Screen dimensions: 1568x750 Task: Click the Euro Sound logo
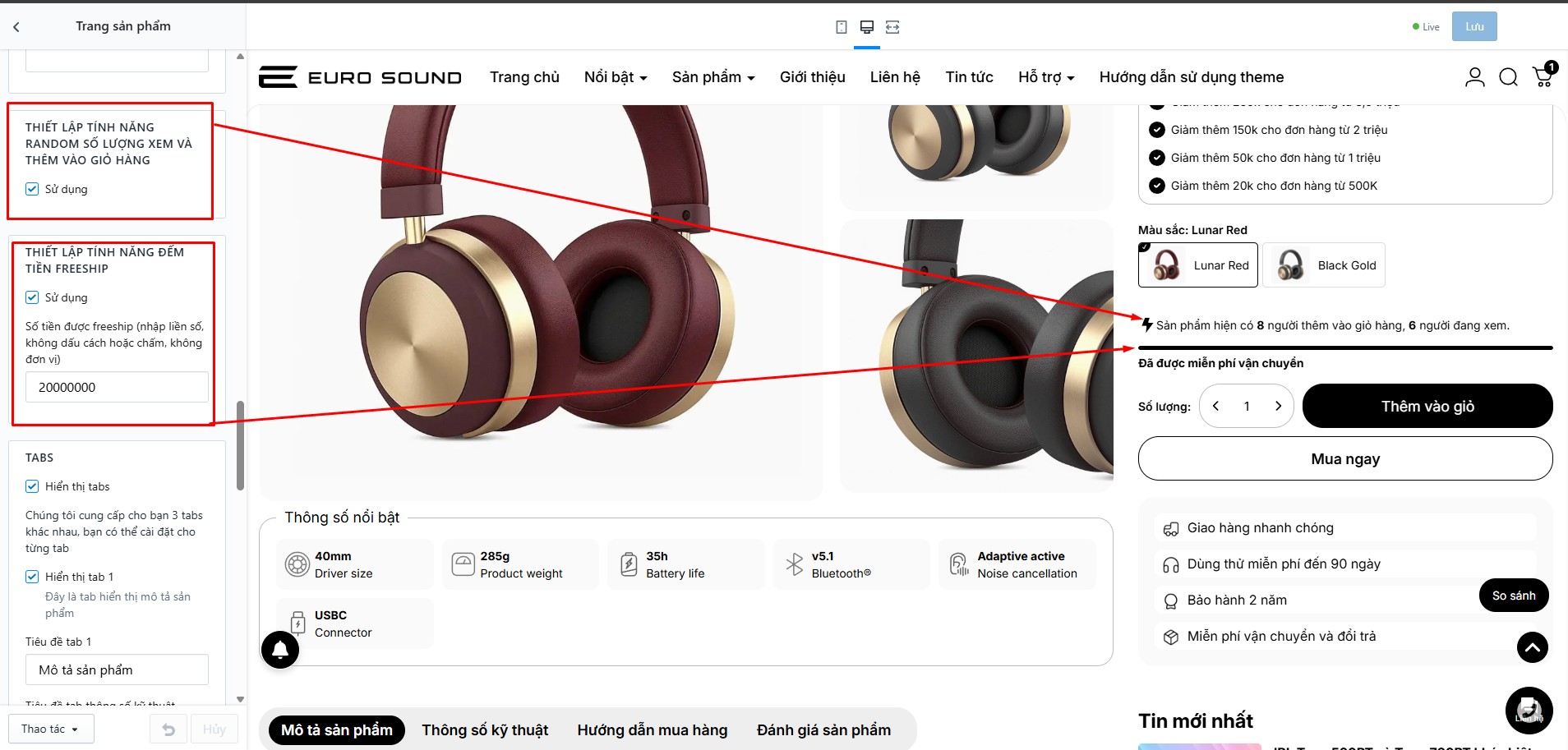point(360,77)
